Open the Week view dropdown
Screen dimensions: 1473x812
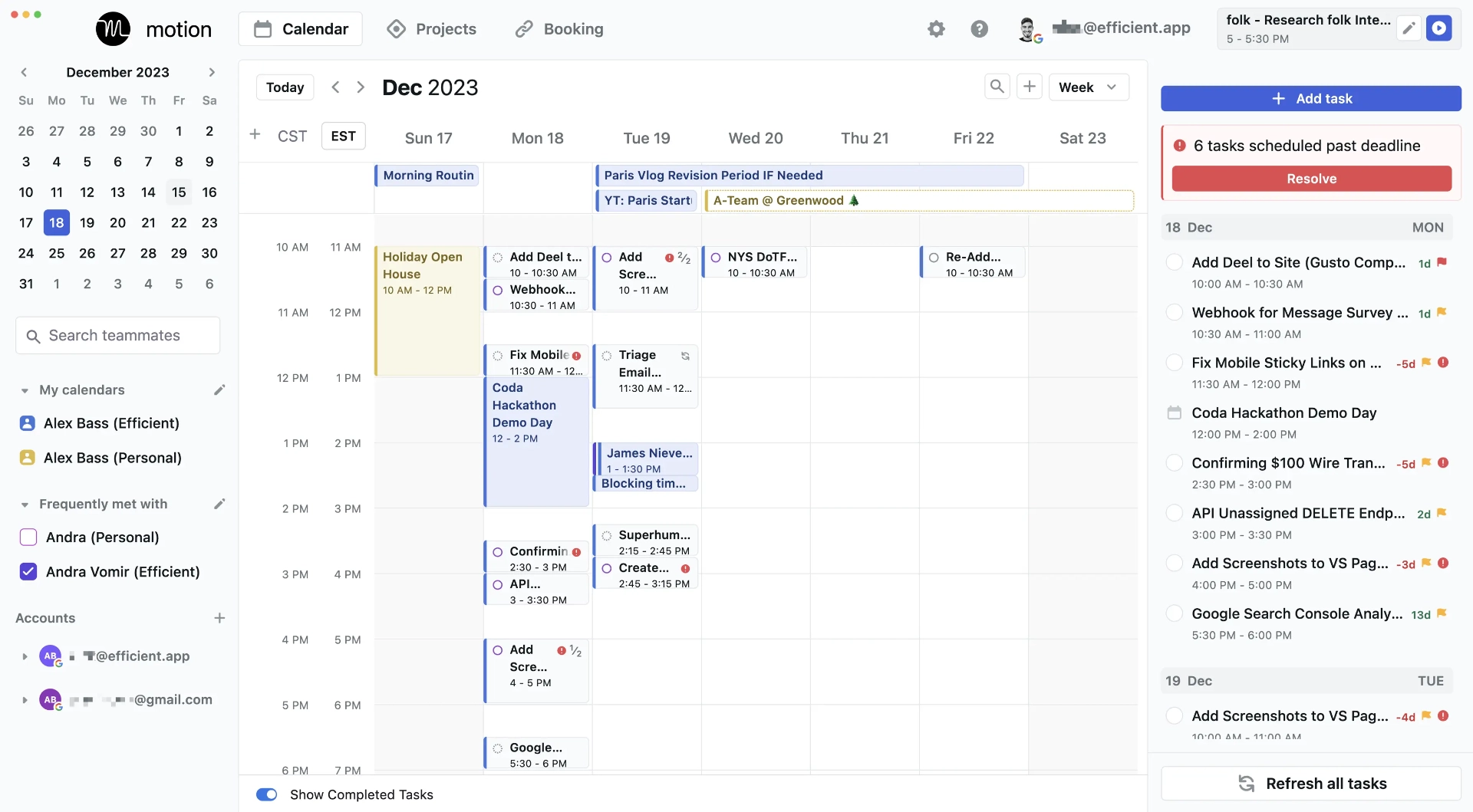(1089, 87)
